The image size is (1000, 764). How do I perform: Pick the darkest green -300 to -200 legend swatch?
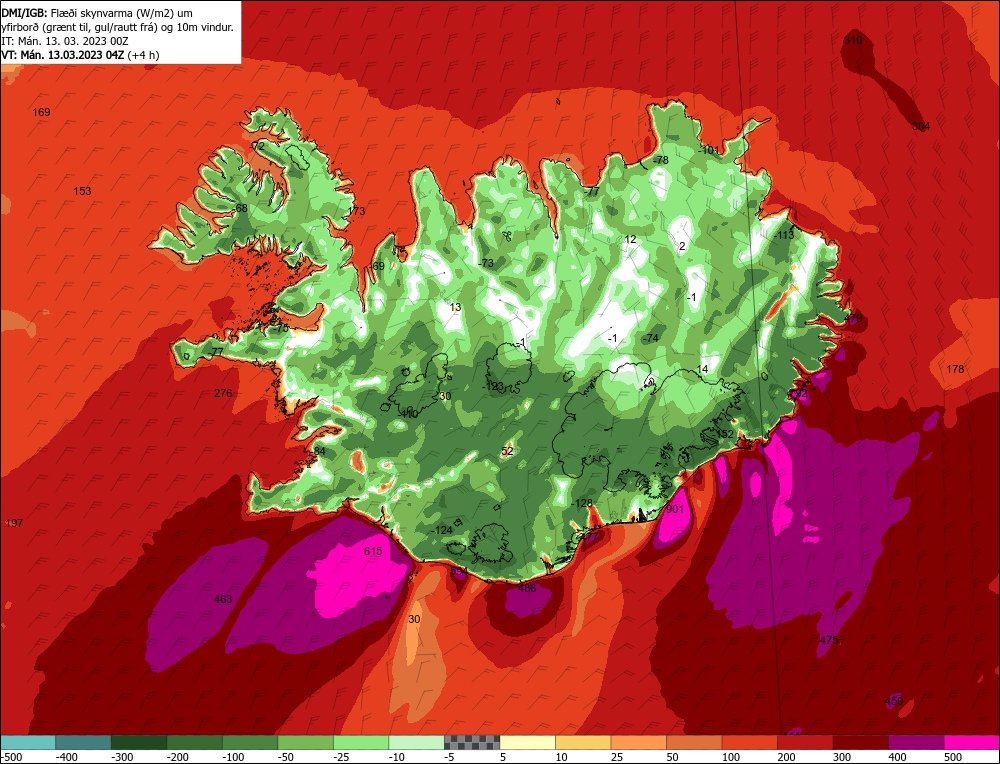[x=139, y=742]
